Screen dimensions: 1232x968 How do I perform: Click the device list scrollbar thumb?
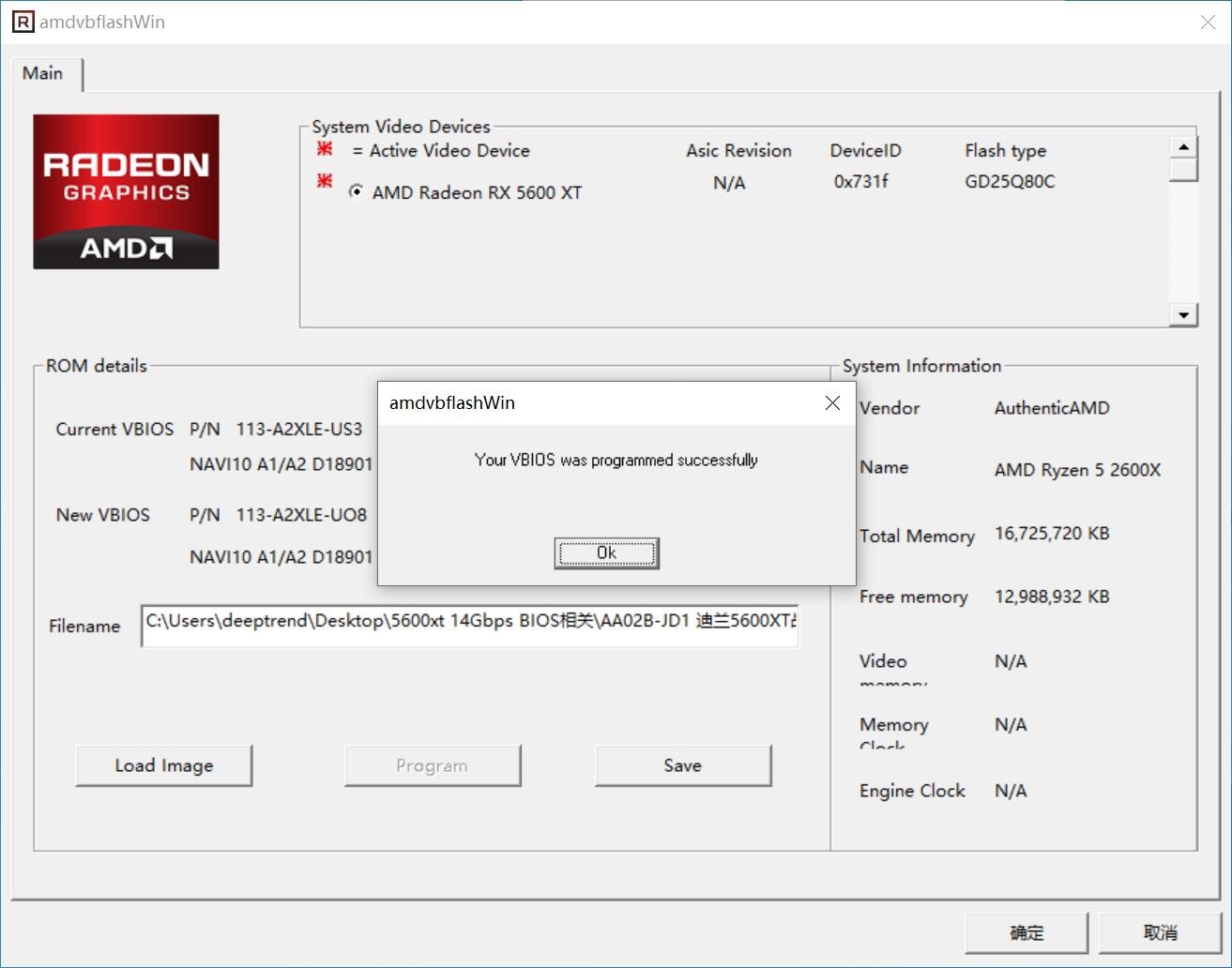point(1183,170)
